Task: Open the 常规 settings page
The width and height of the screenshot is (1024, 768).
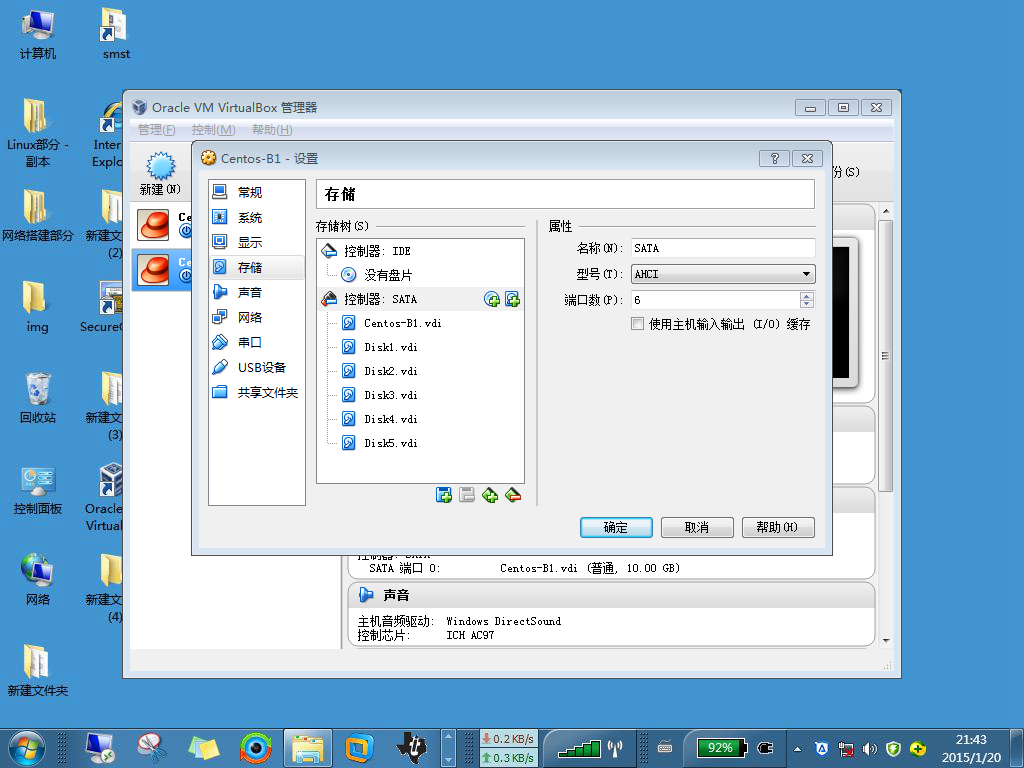Action: click(257, 192)
